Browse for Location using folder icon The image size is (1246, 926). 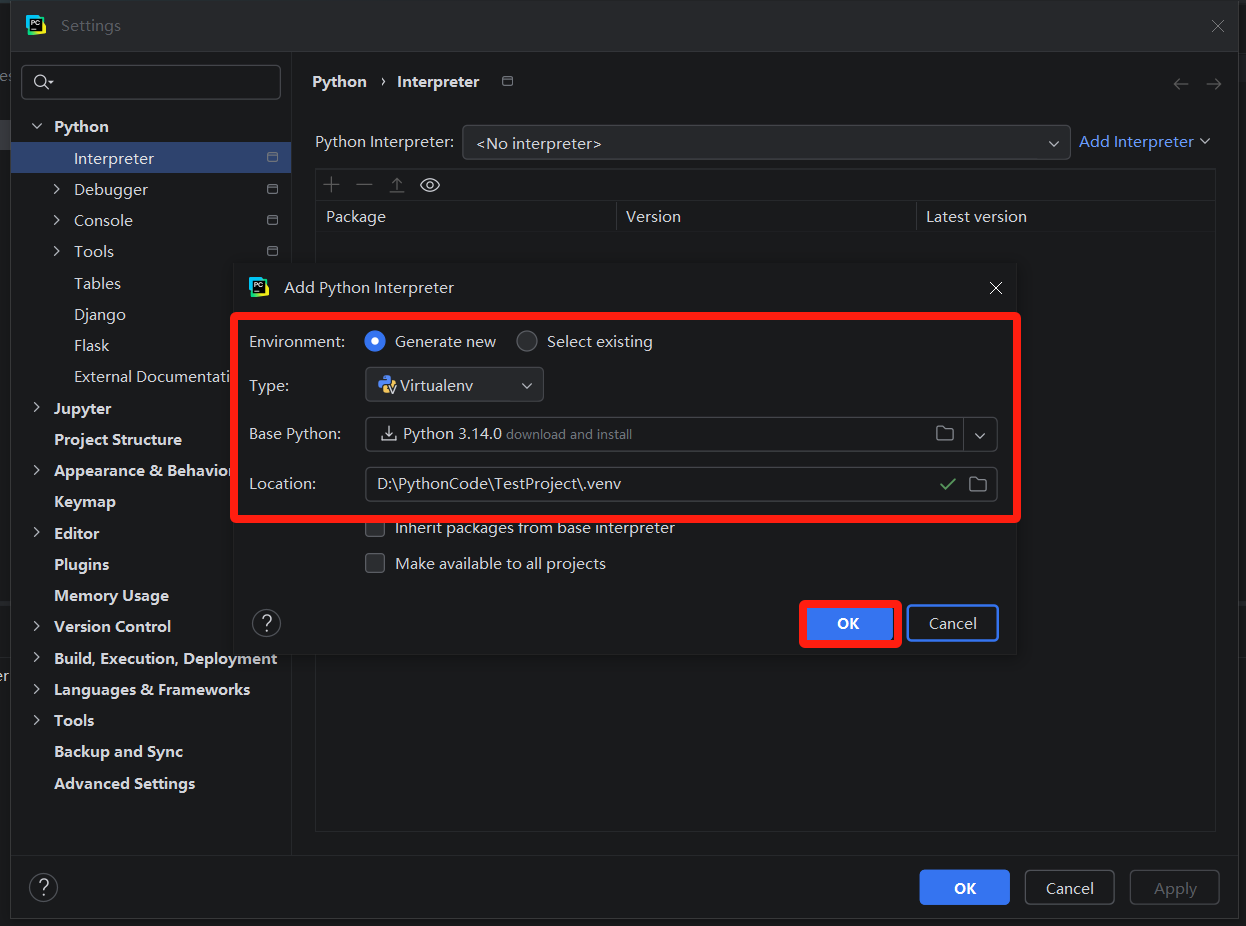click(978, 484)
